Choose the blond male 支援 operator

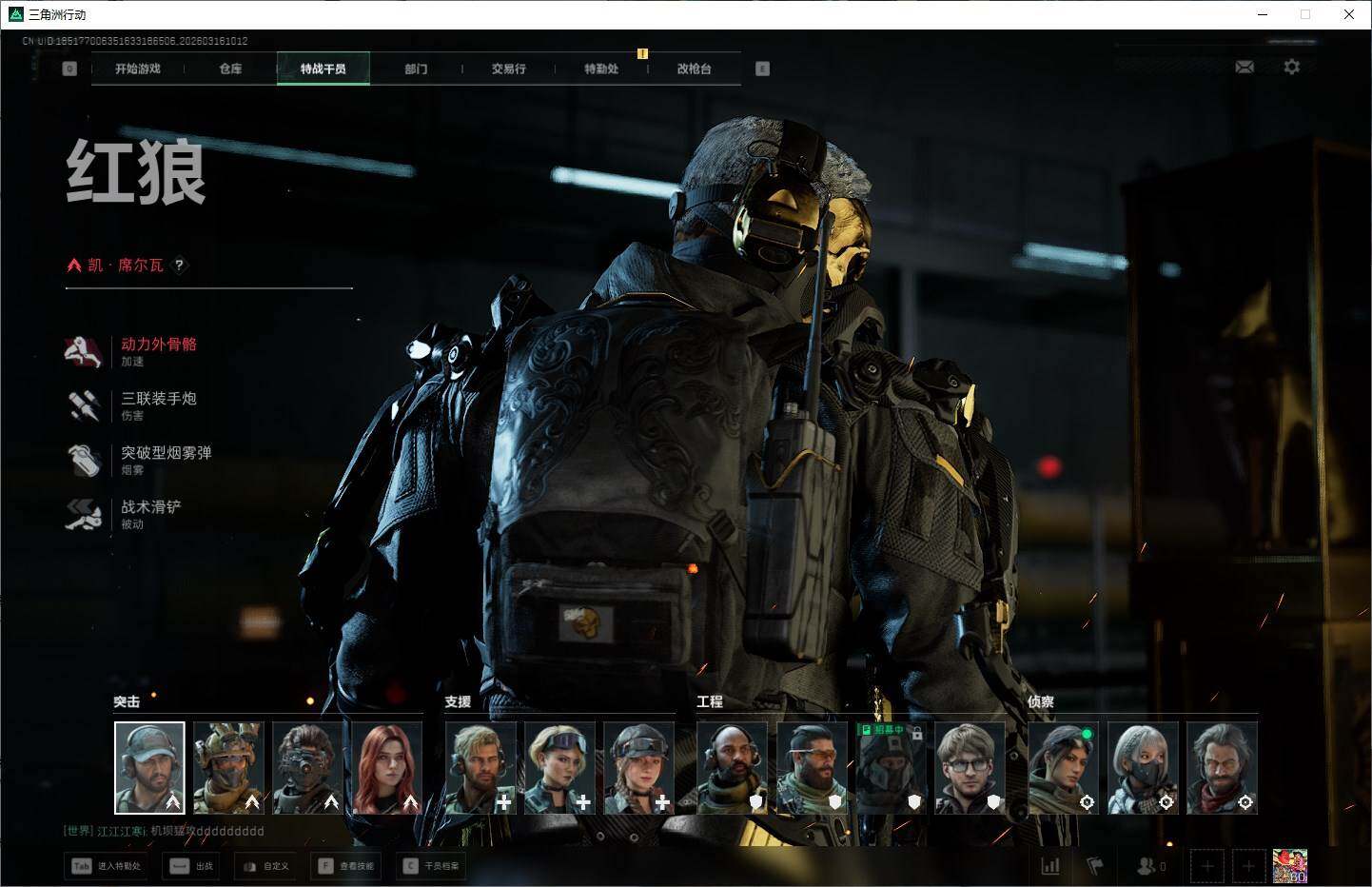click(x=480, y=768)
